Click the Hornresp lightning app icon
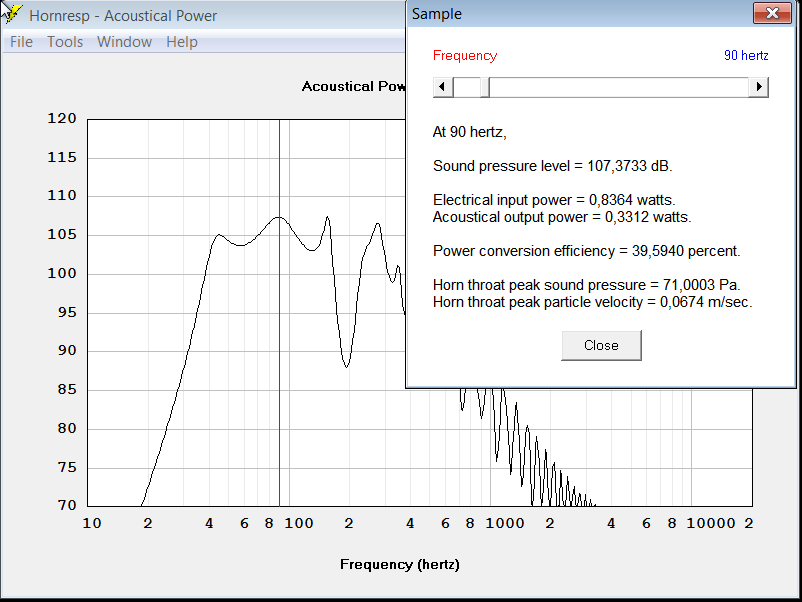The image size is (802, 602). [11, 14]
